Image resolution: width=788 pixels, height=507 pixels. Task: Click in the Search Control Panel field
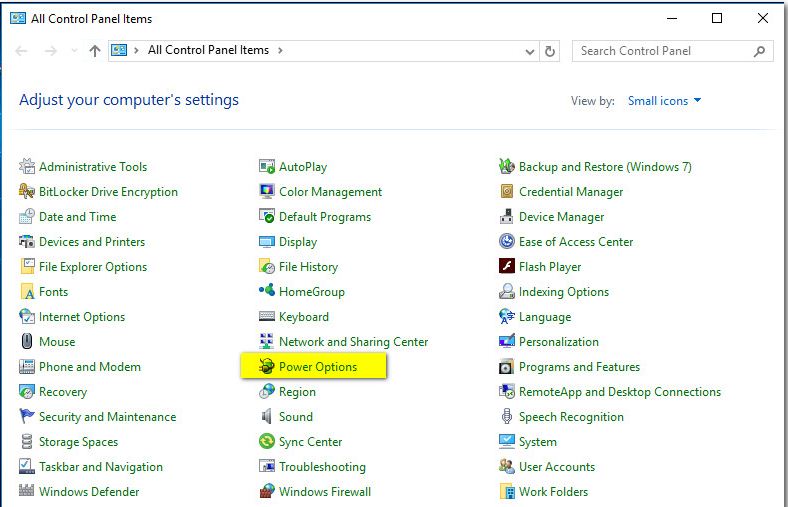click(672, 51)
